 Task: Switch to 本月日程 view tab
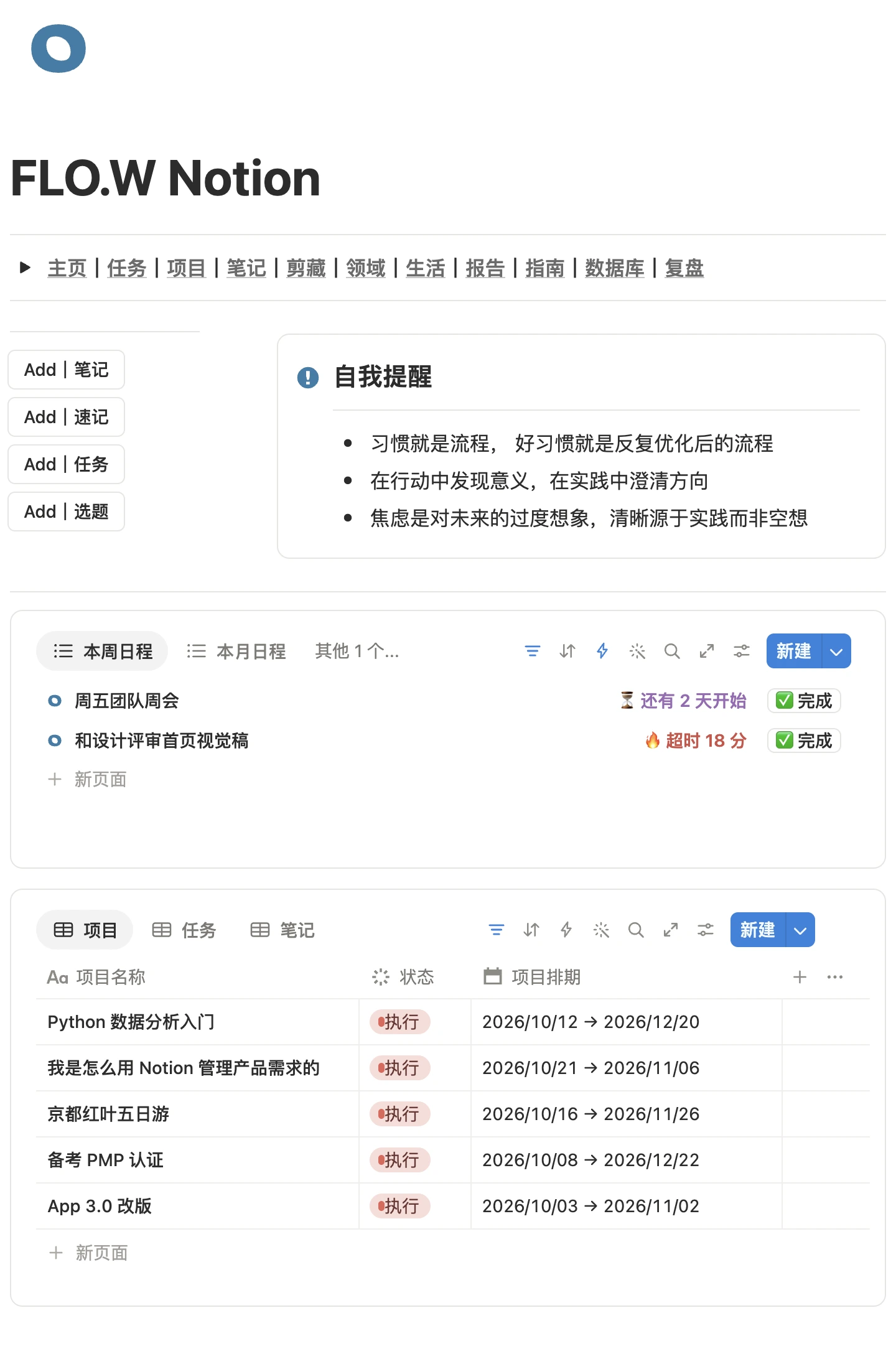tap(236, 651)
